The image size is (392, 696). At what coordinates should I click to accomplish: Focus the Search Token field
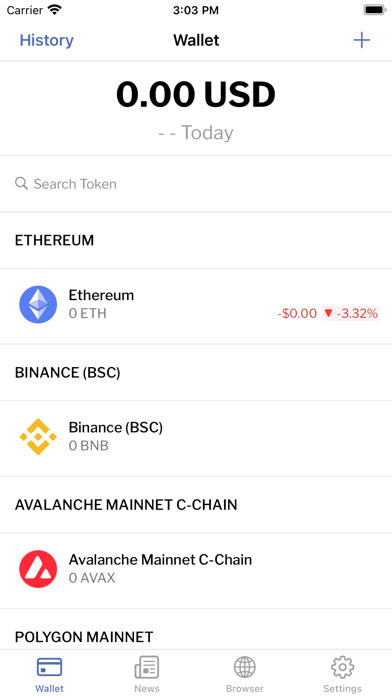click(x=196, y=184)
